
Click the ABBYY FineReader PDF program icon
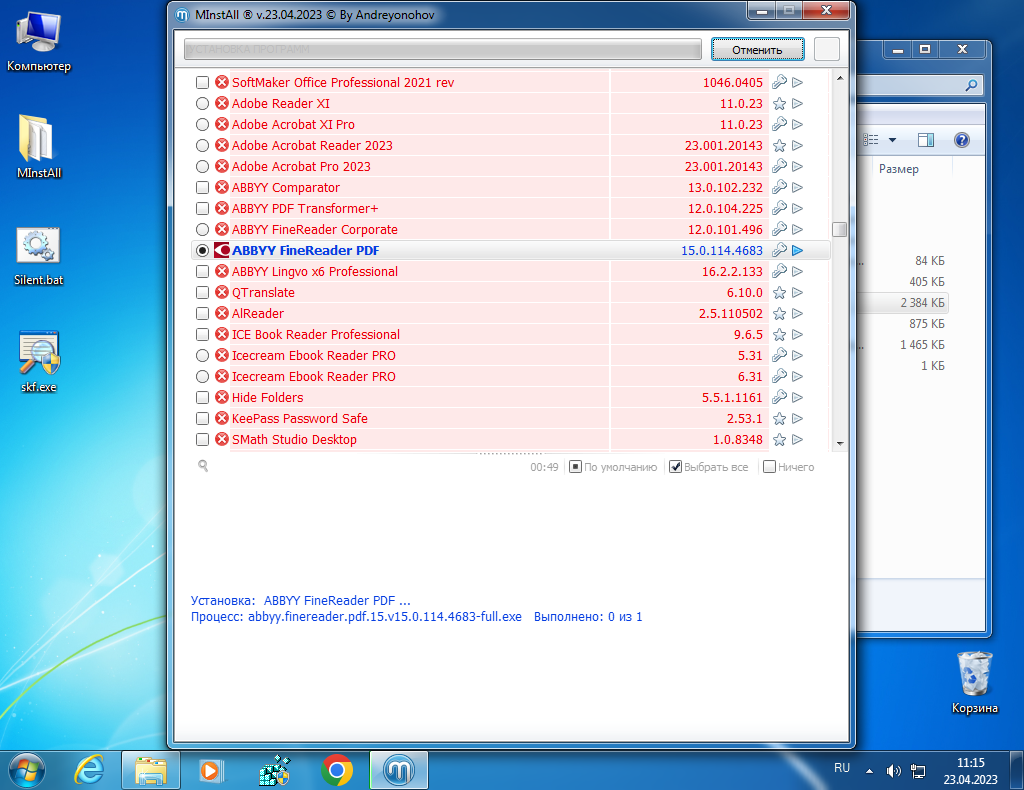click(222, 250)
